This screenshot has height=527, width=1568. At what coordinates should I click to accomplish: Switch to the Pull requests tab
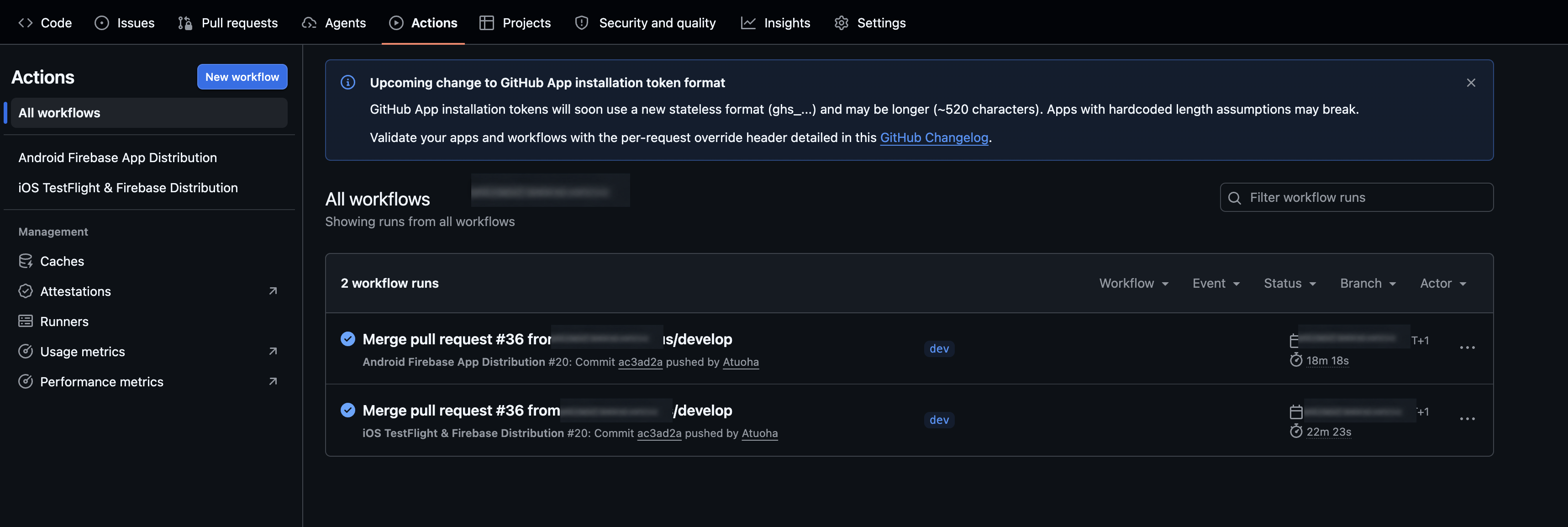[x=228, y=22]
